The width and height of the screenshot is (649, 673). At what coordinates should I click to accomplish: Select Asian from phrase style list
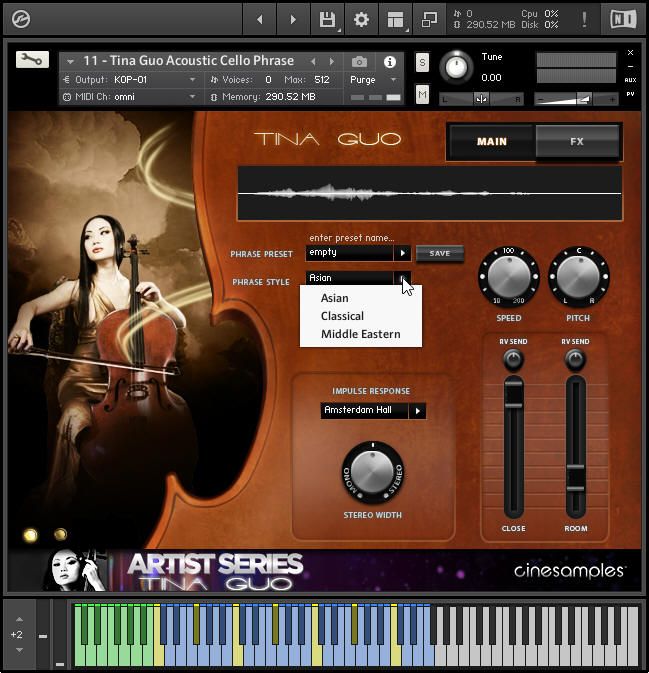(335, 298)
